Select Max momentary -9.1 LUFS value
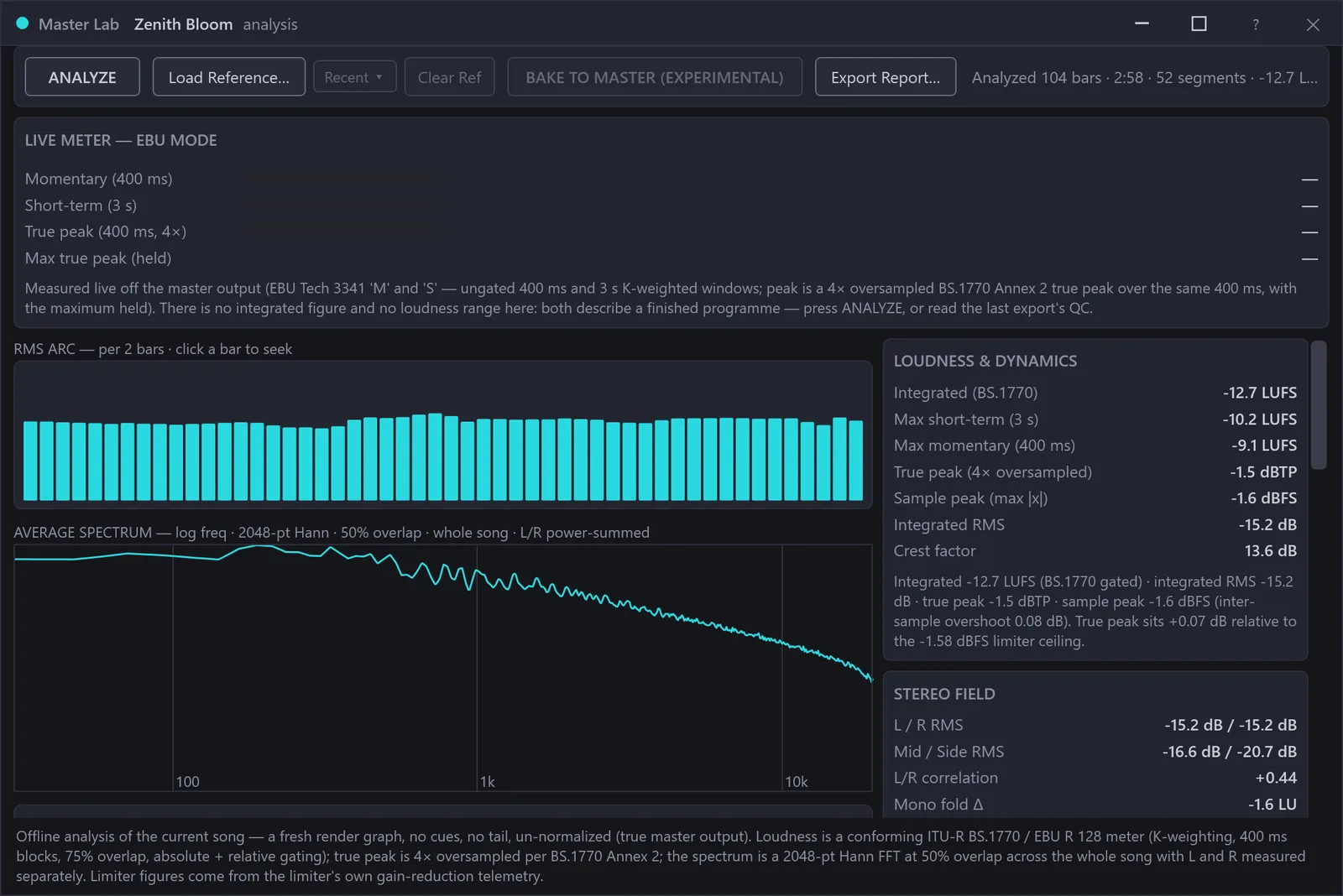This screenshot has height=896, width=1343. click(x=1263, y=445)
